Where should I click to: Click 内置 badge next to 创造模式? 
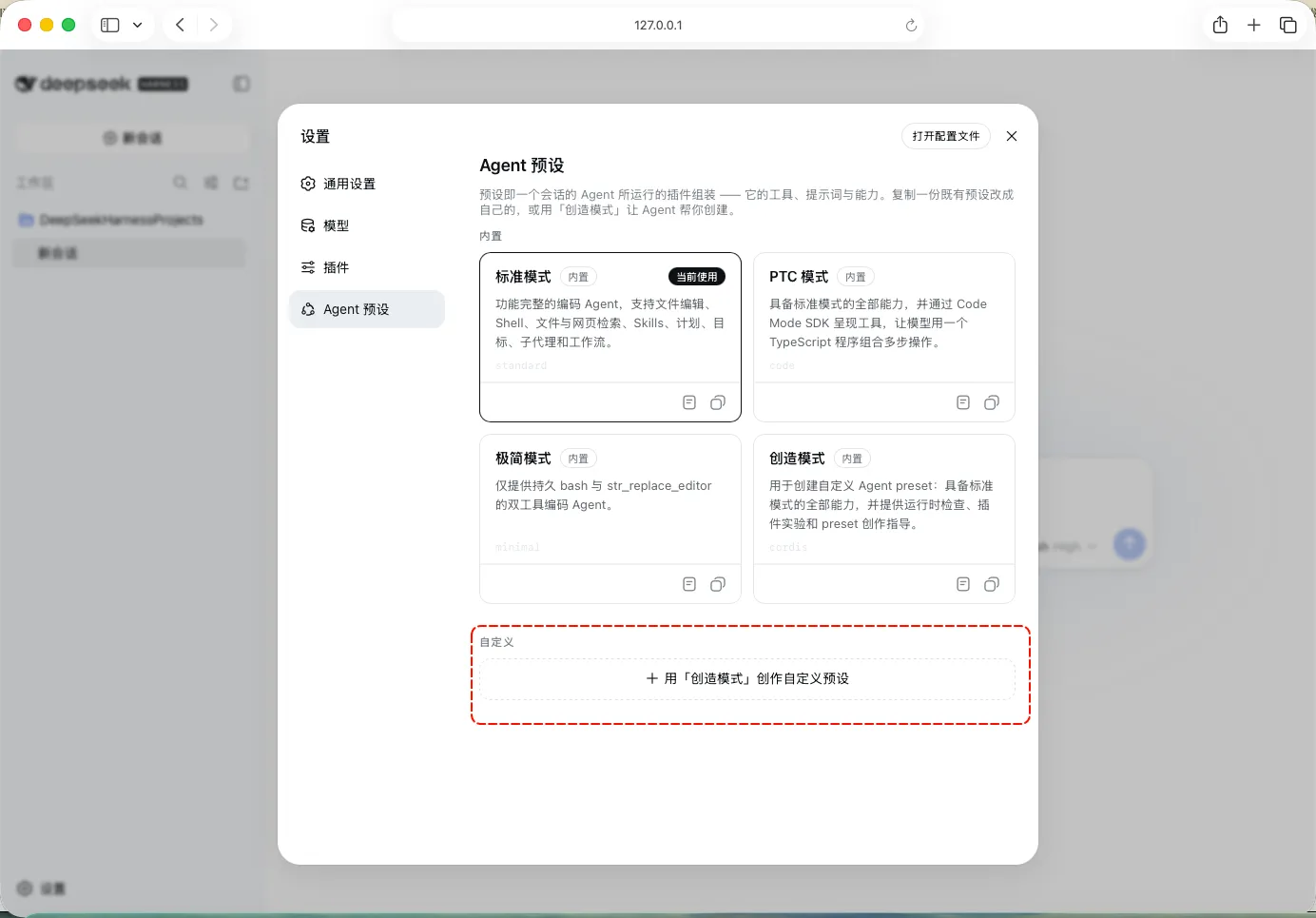tap(852, 459)
